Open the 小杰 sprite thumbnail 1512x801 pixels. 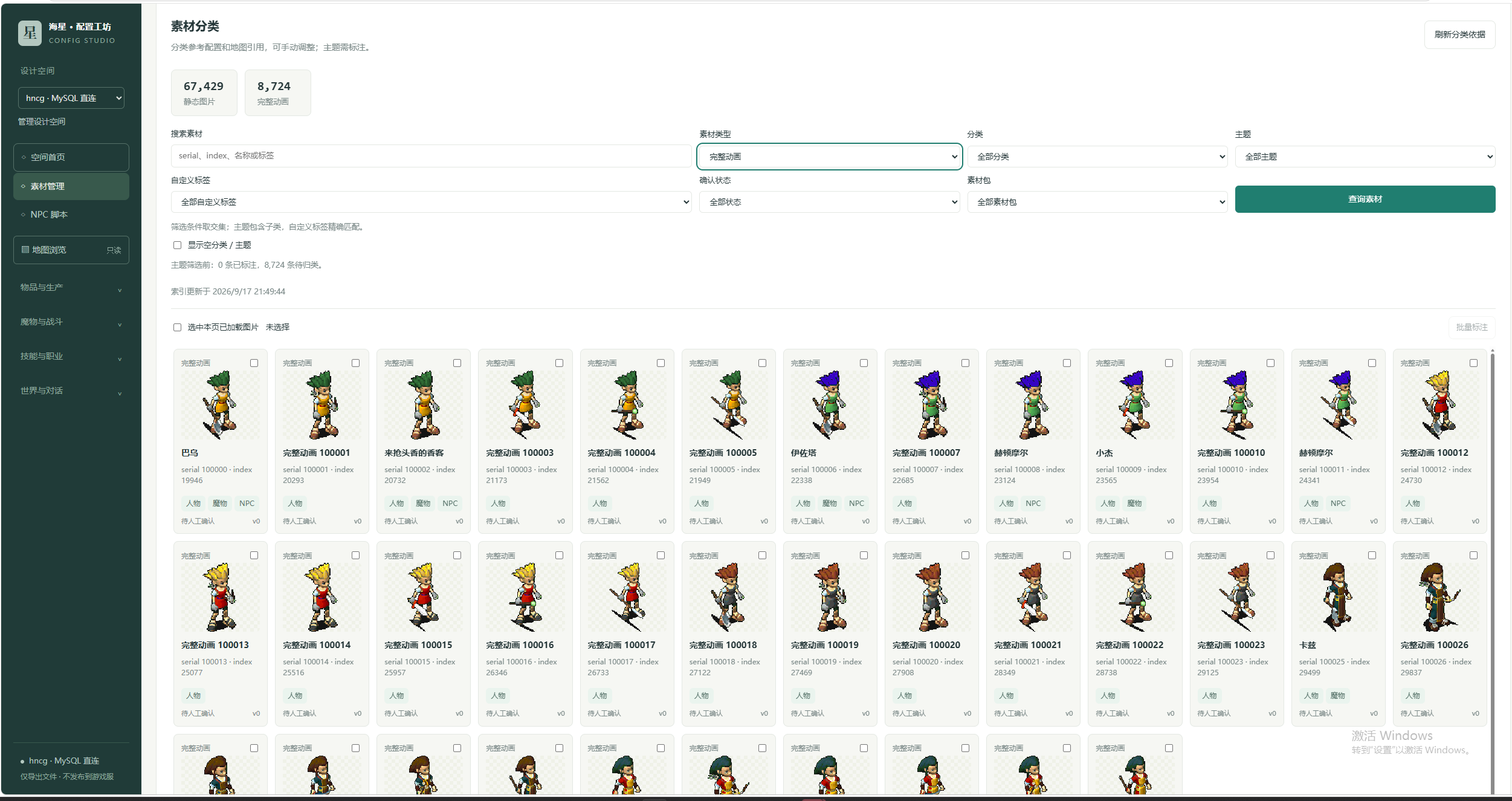(1134, 405)
